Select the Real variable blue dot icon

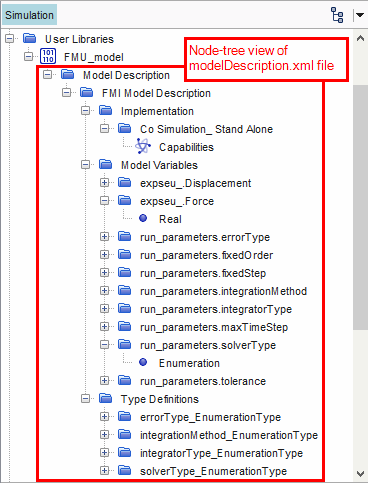143,218
